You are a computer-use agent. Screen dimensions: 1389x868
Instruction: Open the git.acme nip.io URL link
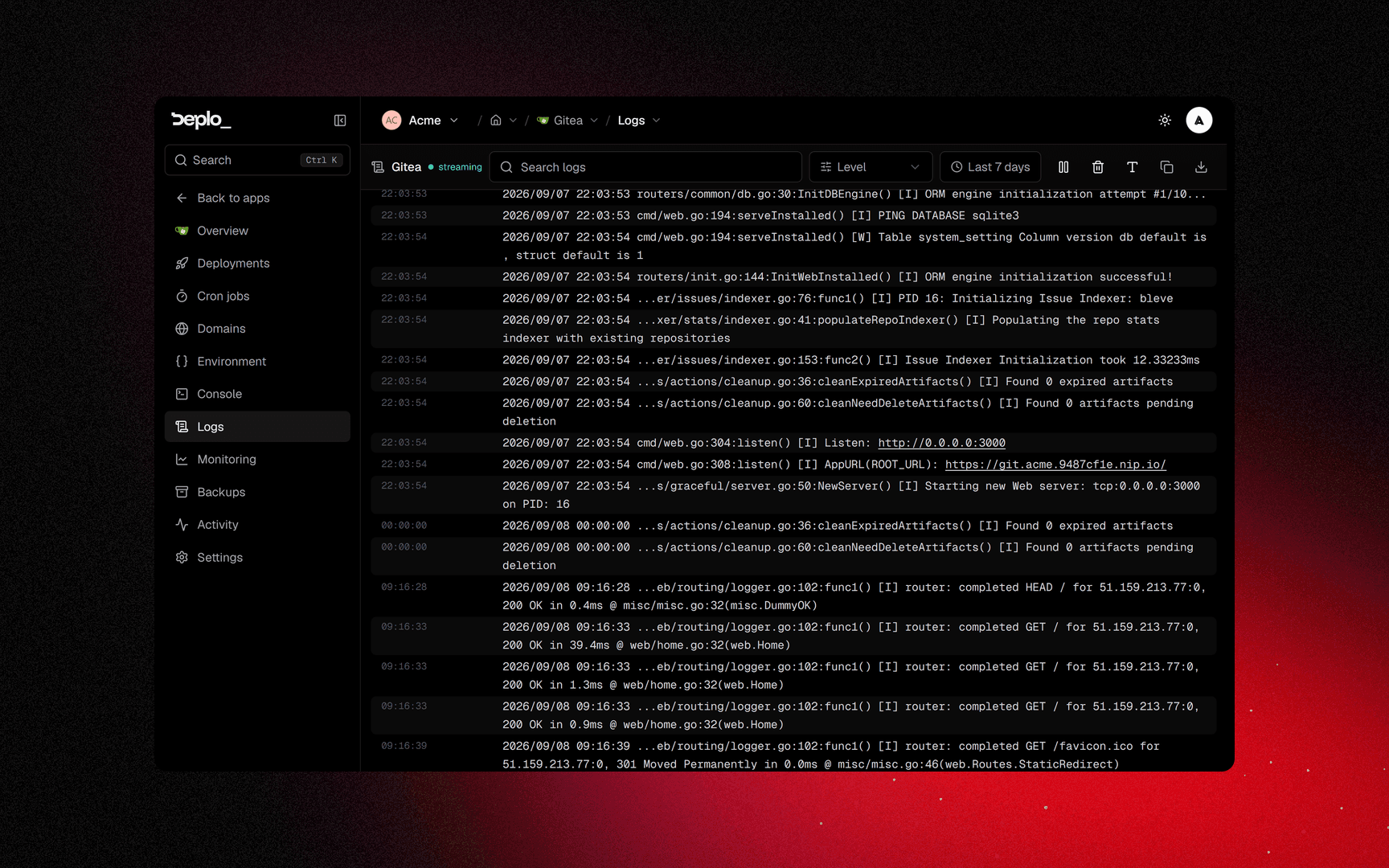(1055, 465)
